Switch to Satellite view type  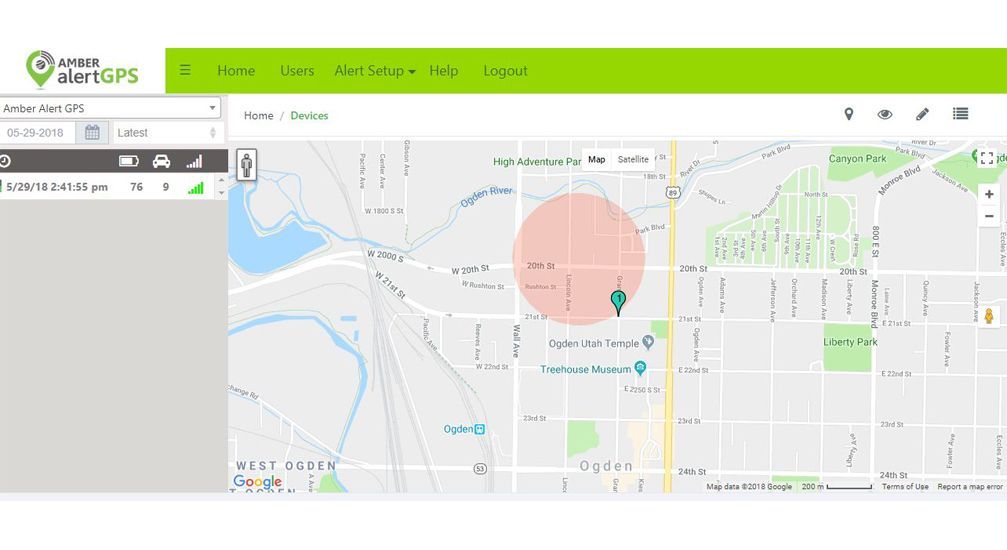(x=633, y=159)
